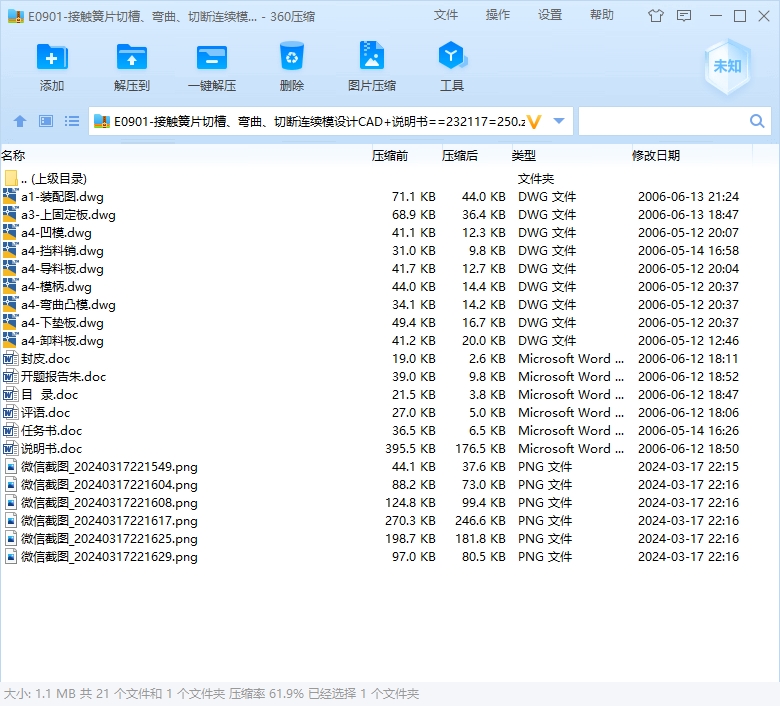This screenshot has height=706, width=780.
Task: Open the 工具 (Tools) icon
Action: (452, 55)
